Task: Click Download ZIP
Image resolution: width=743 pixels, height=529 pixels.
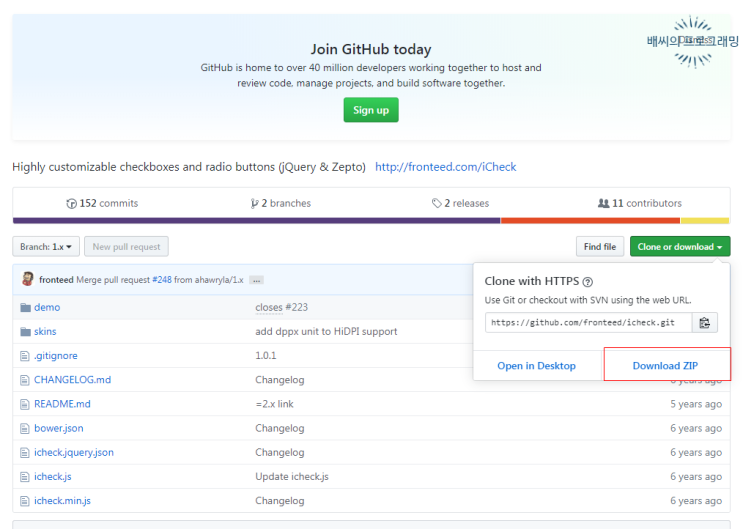Action: [x=665, y=365]
